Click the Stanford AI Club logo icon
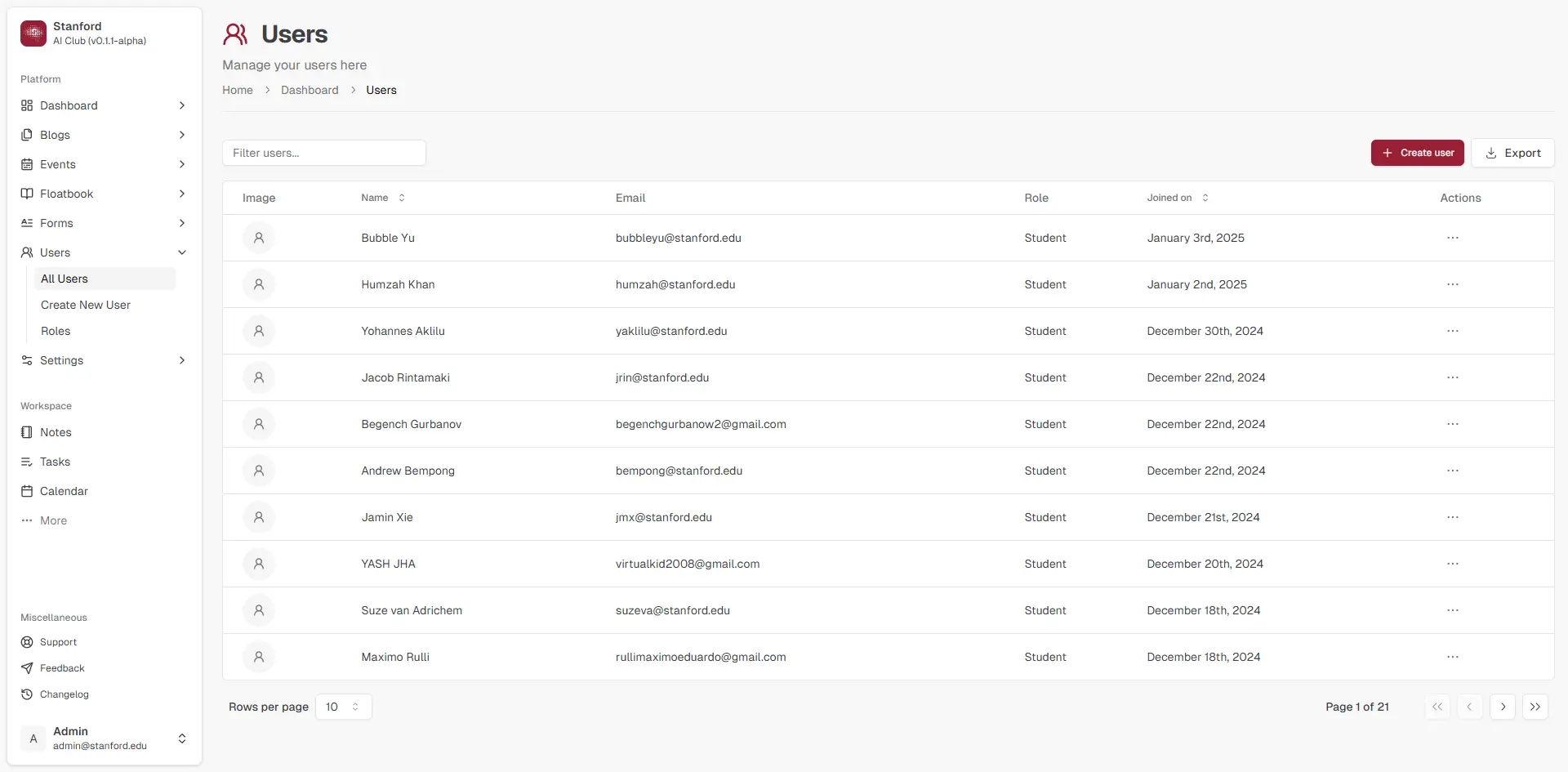 click(33, 33)
